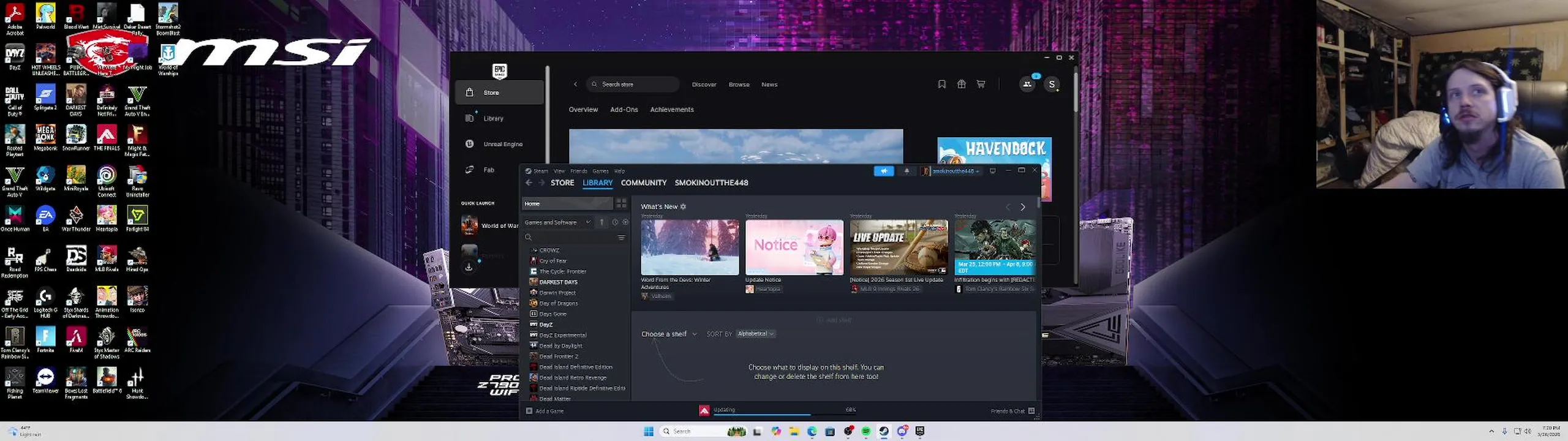Click Add a Game in Steam
The height and width of the screenshot is (441, 1568).
point(545,411)
